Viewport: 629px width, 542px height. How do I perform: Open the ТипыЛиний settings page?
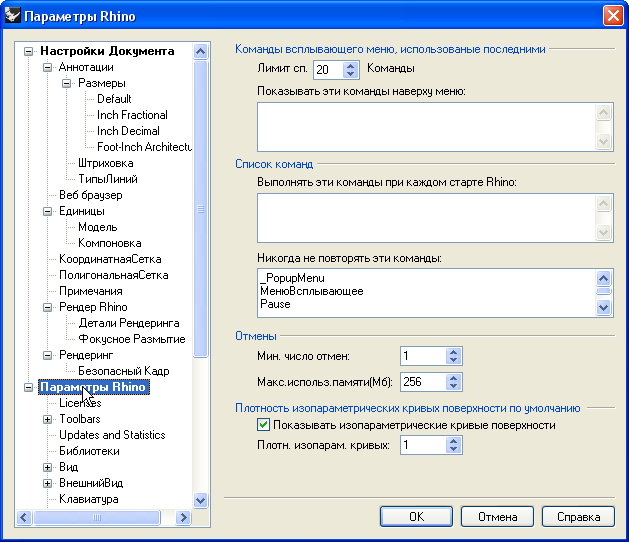(x=108, y=179)
